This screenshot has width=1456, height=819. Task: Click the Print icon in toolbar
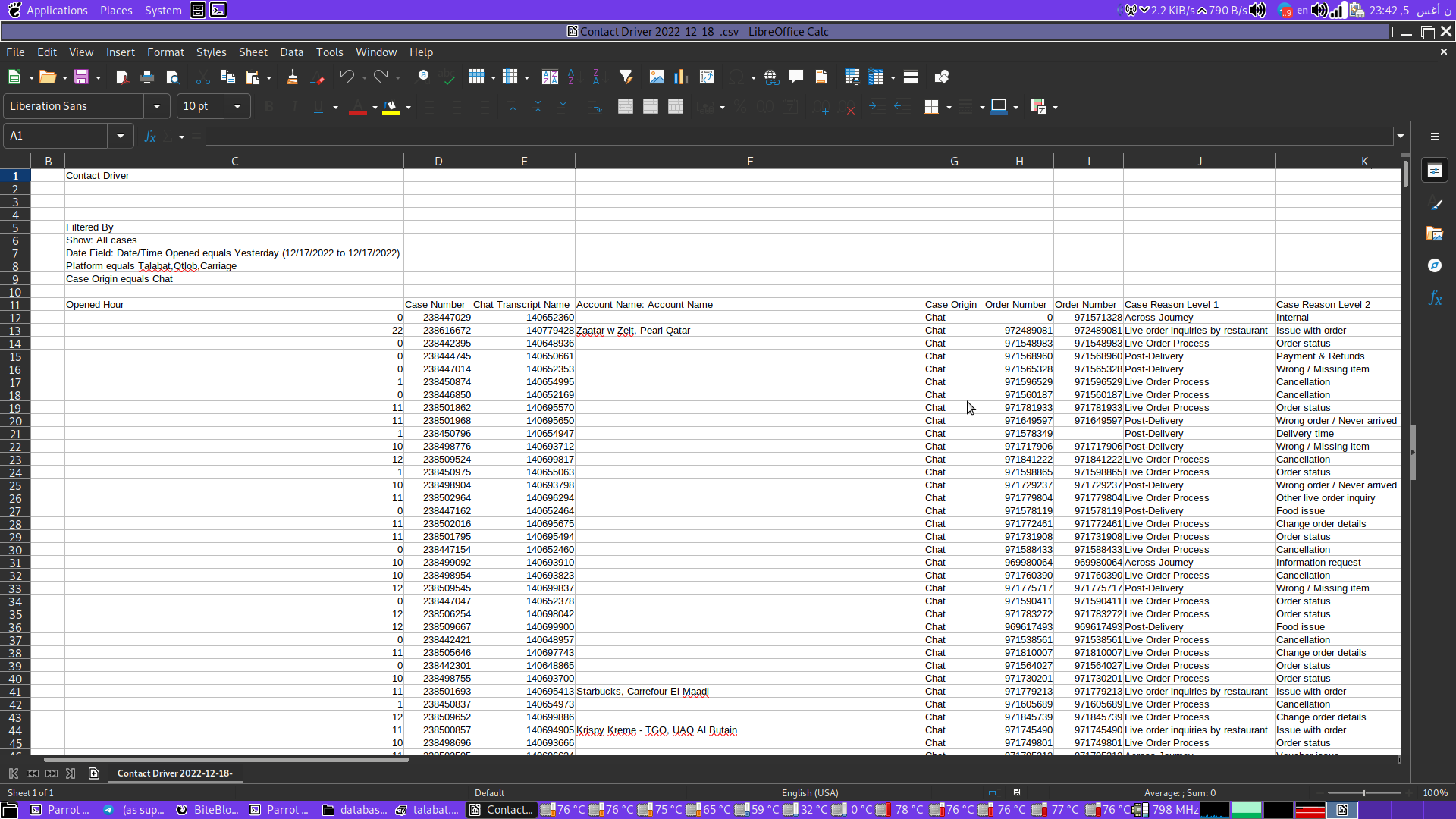pyautogui.click(x=147, y=77)
